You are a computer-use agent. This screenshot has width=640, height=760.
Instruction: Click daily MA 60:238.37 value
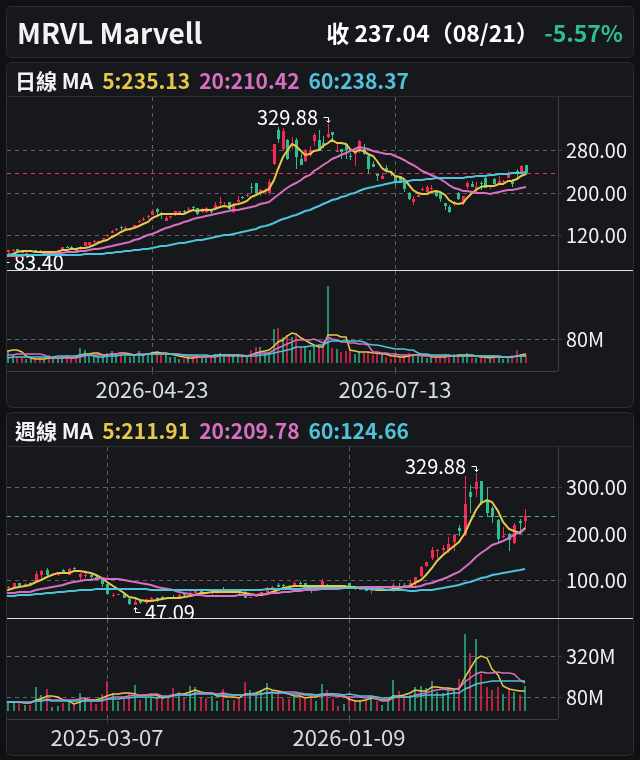point(359,81)
